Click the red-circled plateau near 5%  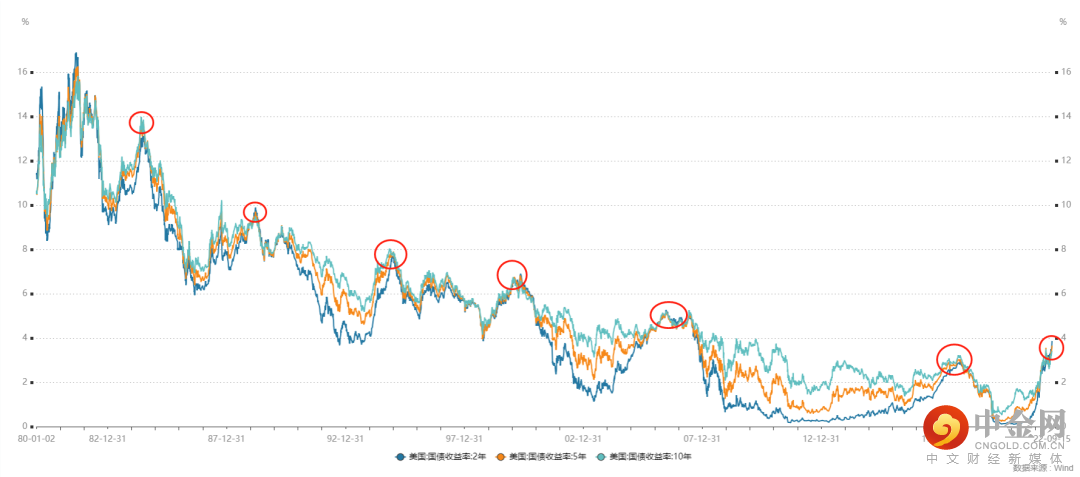click(x=669, y=314)
